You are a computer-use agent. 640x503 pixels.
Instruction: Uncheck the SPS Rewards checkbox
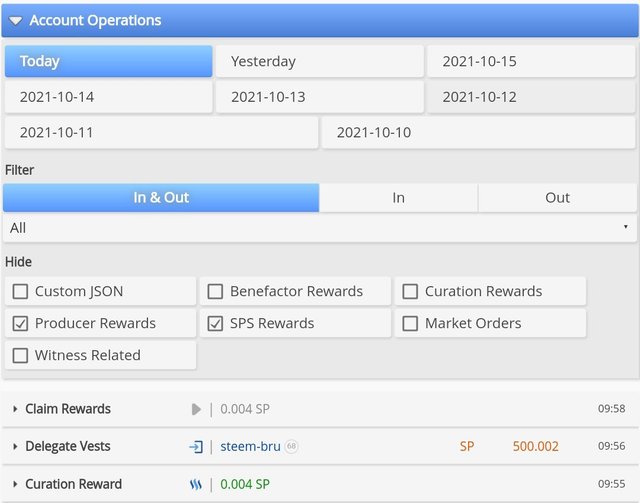pyautogui.click(x=215, y=323)
